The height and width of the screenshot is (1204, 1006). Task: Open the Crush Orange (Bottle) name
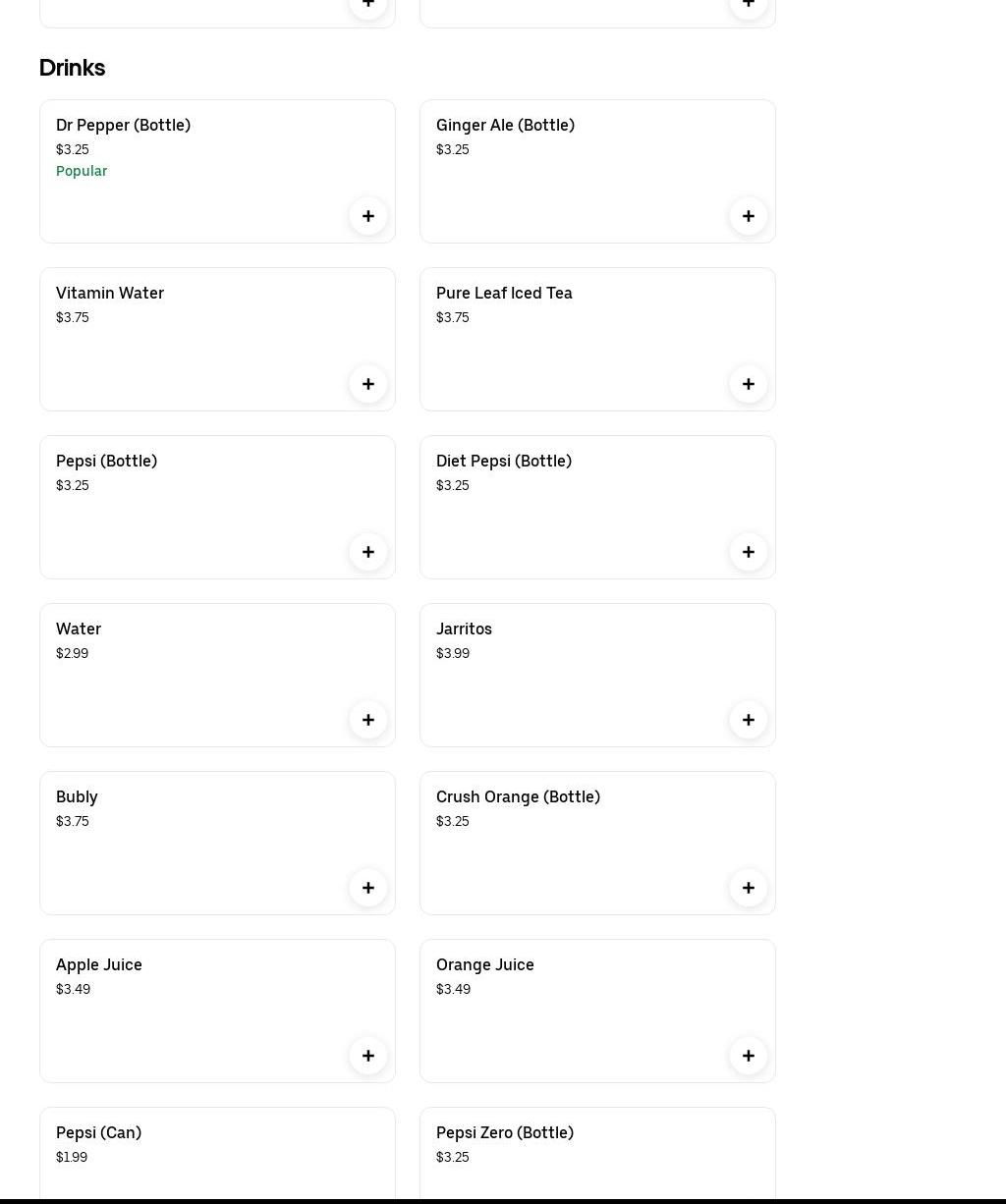(518, 796)
